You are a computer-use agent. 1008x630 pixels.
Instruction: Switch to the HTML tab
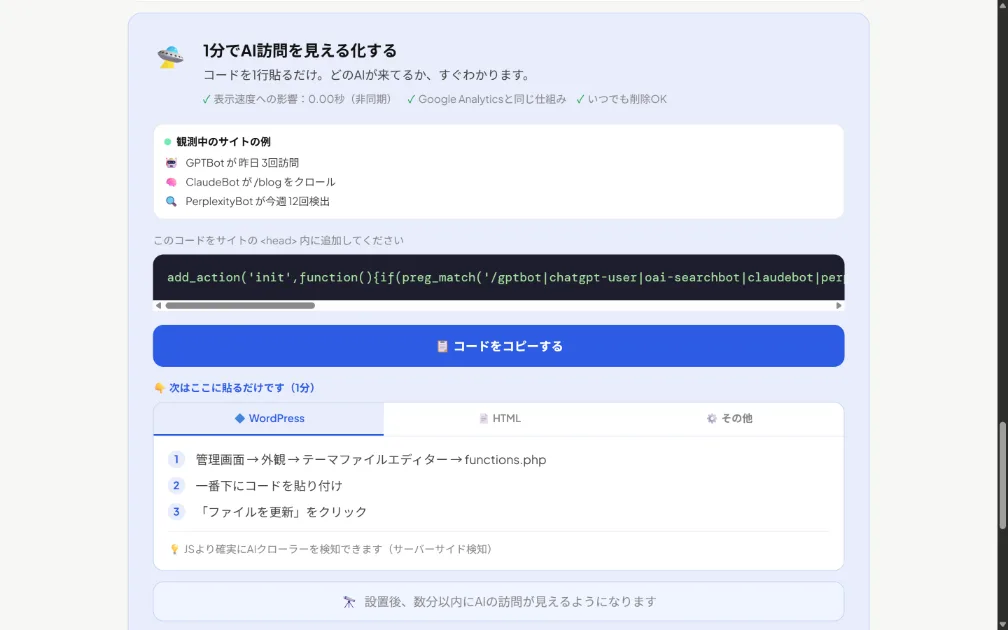500,418
